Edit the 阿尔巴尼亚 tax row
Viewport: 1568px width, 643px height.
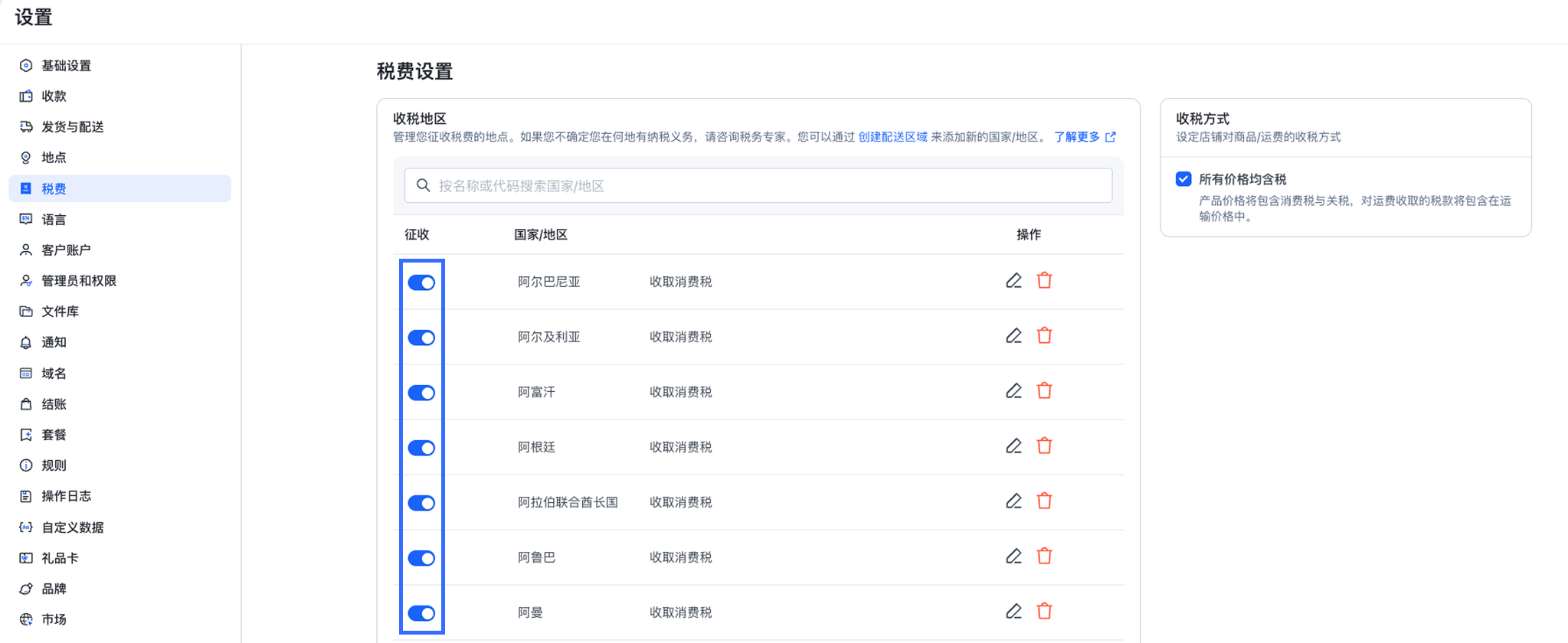click(1013, 281)
